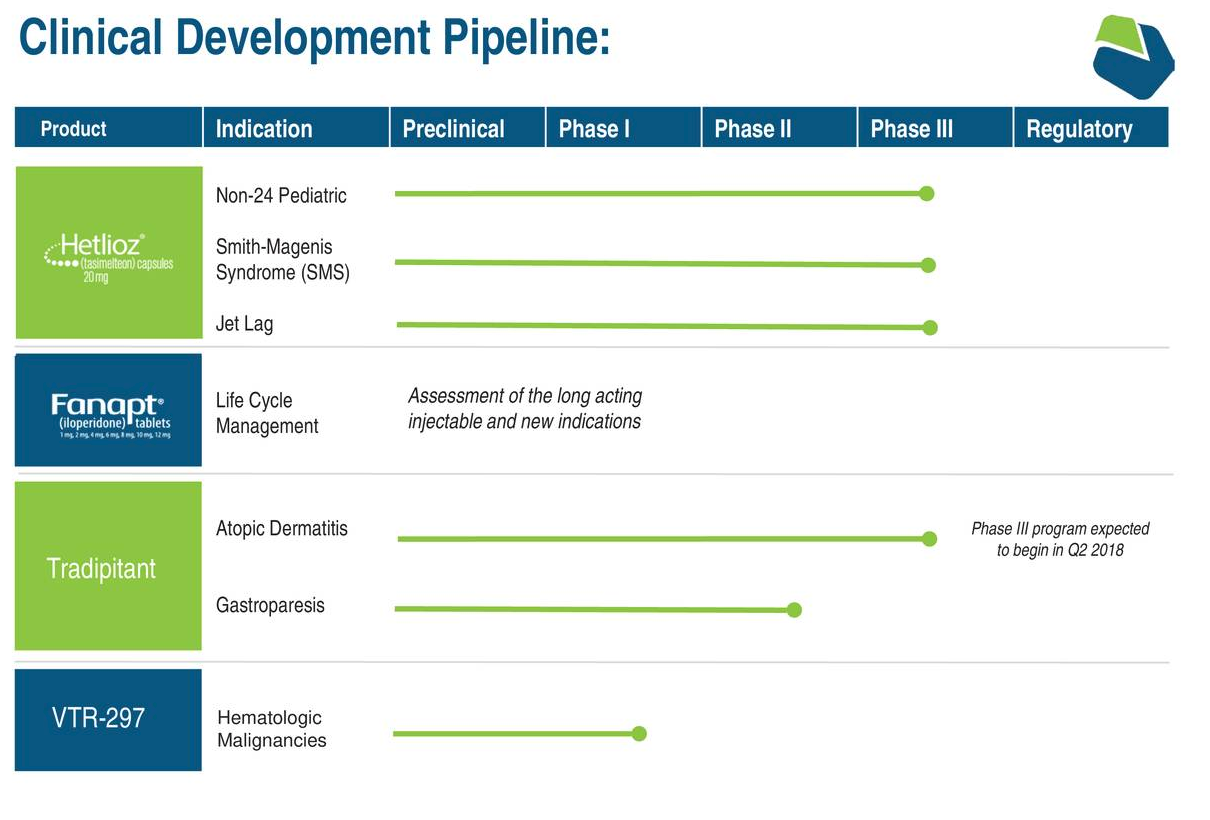Click the Atopic Dermatitis progress endpoint dot
The width and height of the screenshot is (1210, 820).
click(929, 539)
